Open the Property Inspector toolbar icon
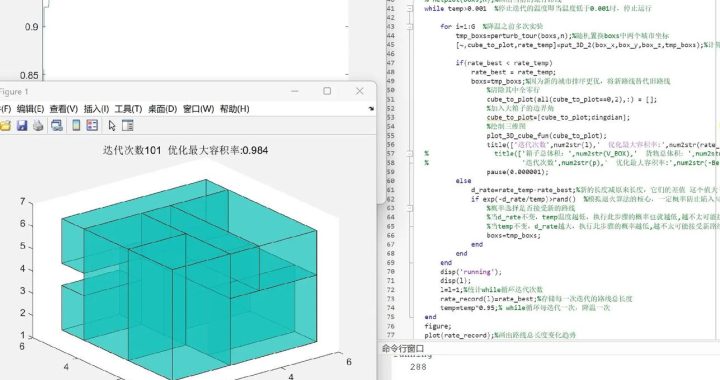Viewport: 720px width, 380px height. tap(128, 125)
